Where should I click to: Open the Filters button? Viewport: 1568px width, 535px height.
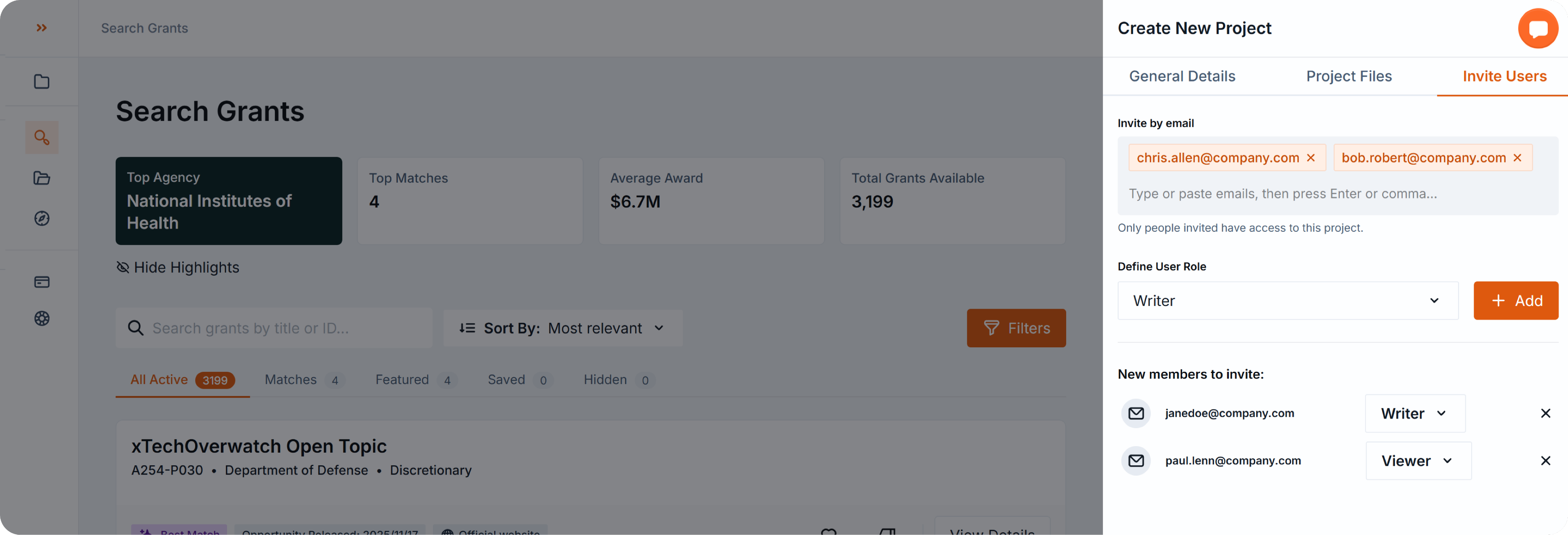[x=1016, y=329]
